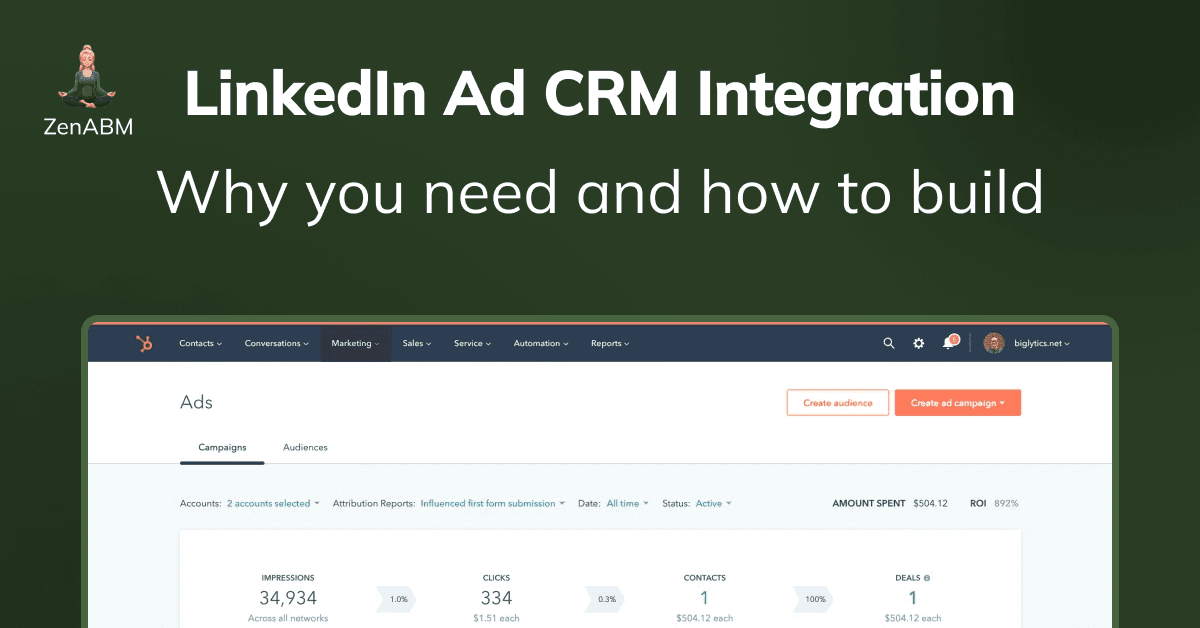The width and height of the screenshot is (1200, 628).
Task: Open the Reports menu
Action: (609, 343)
